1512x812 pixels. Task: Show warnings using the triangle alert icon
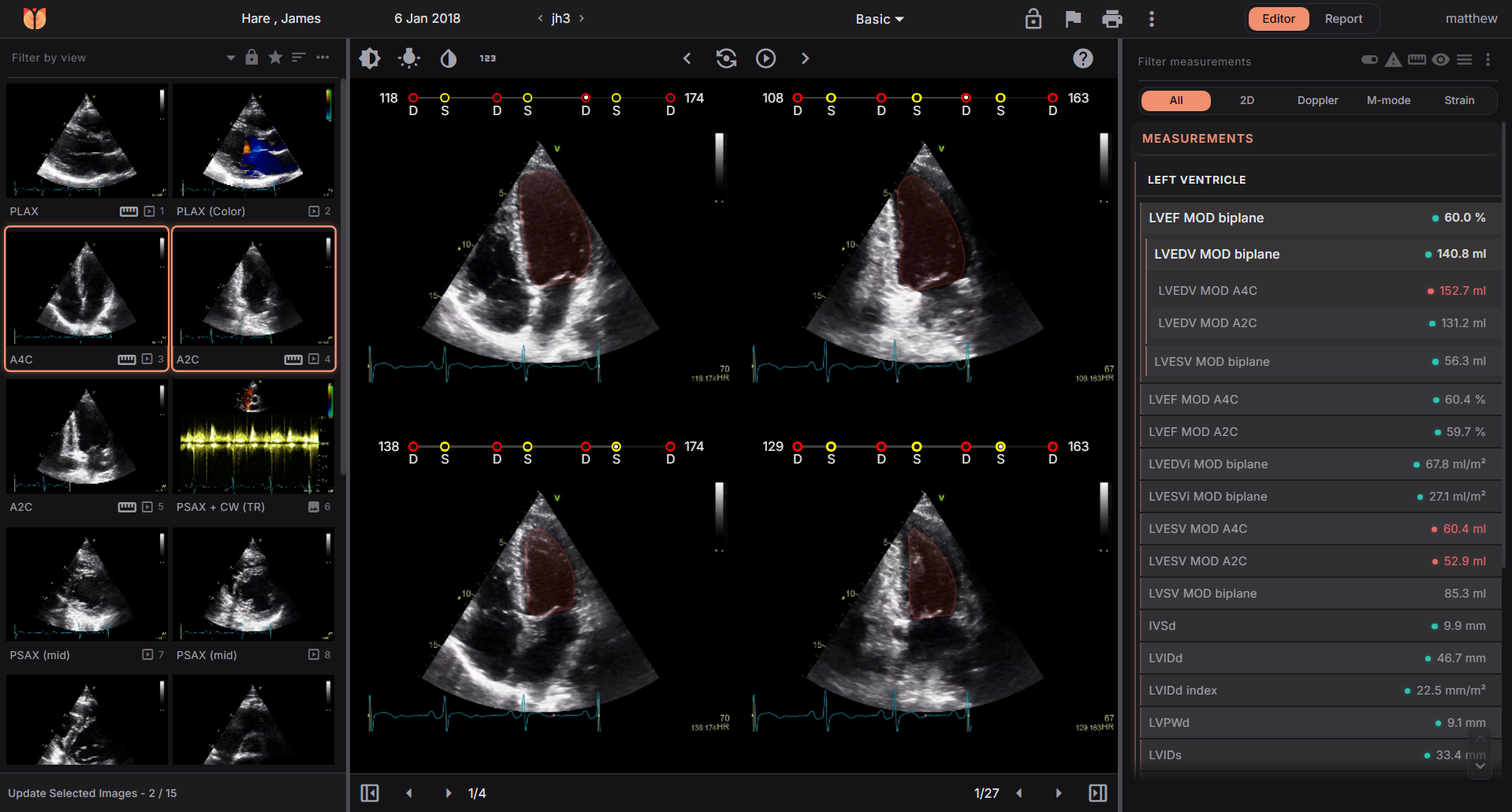tap(1393, 60)
